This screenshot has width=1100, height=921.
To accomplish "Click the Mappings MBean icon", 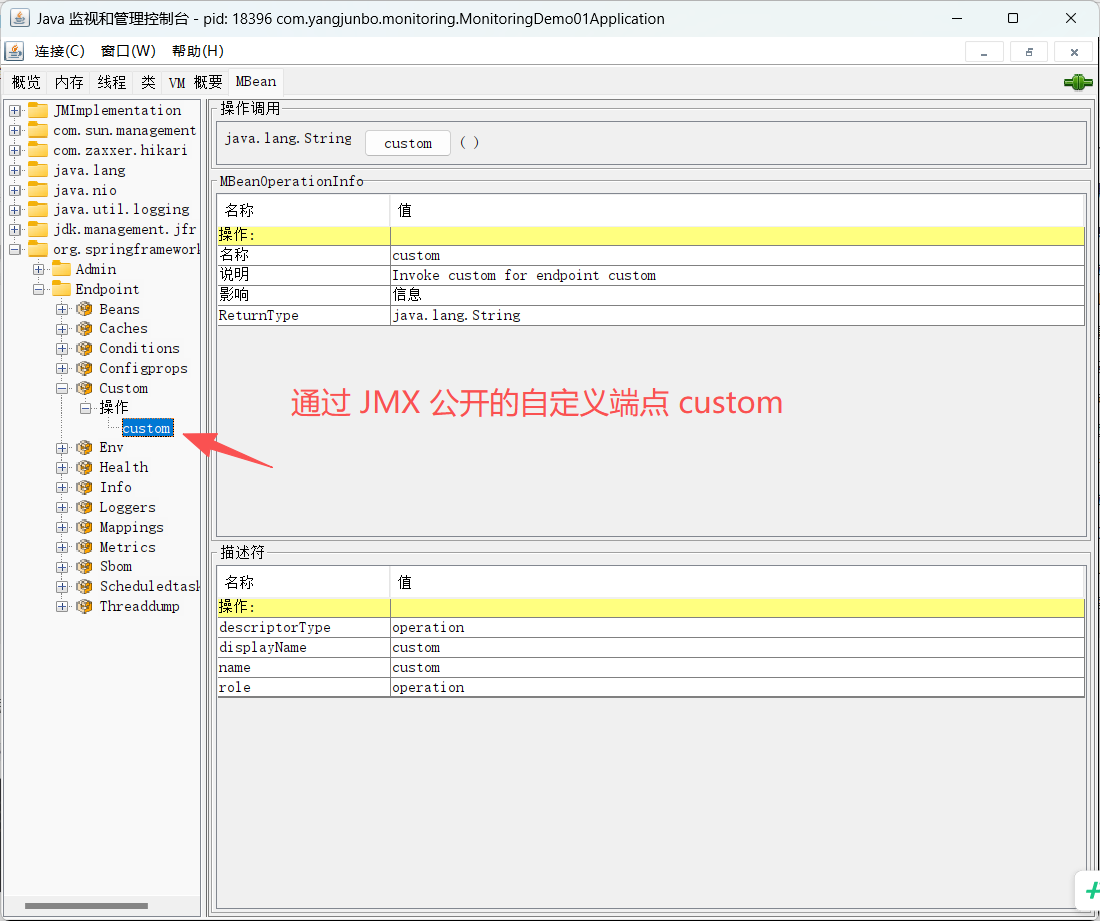I will [84, 527].
